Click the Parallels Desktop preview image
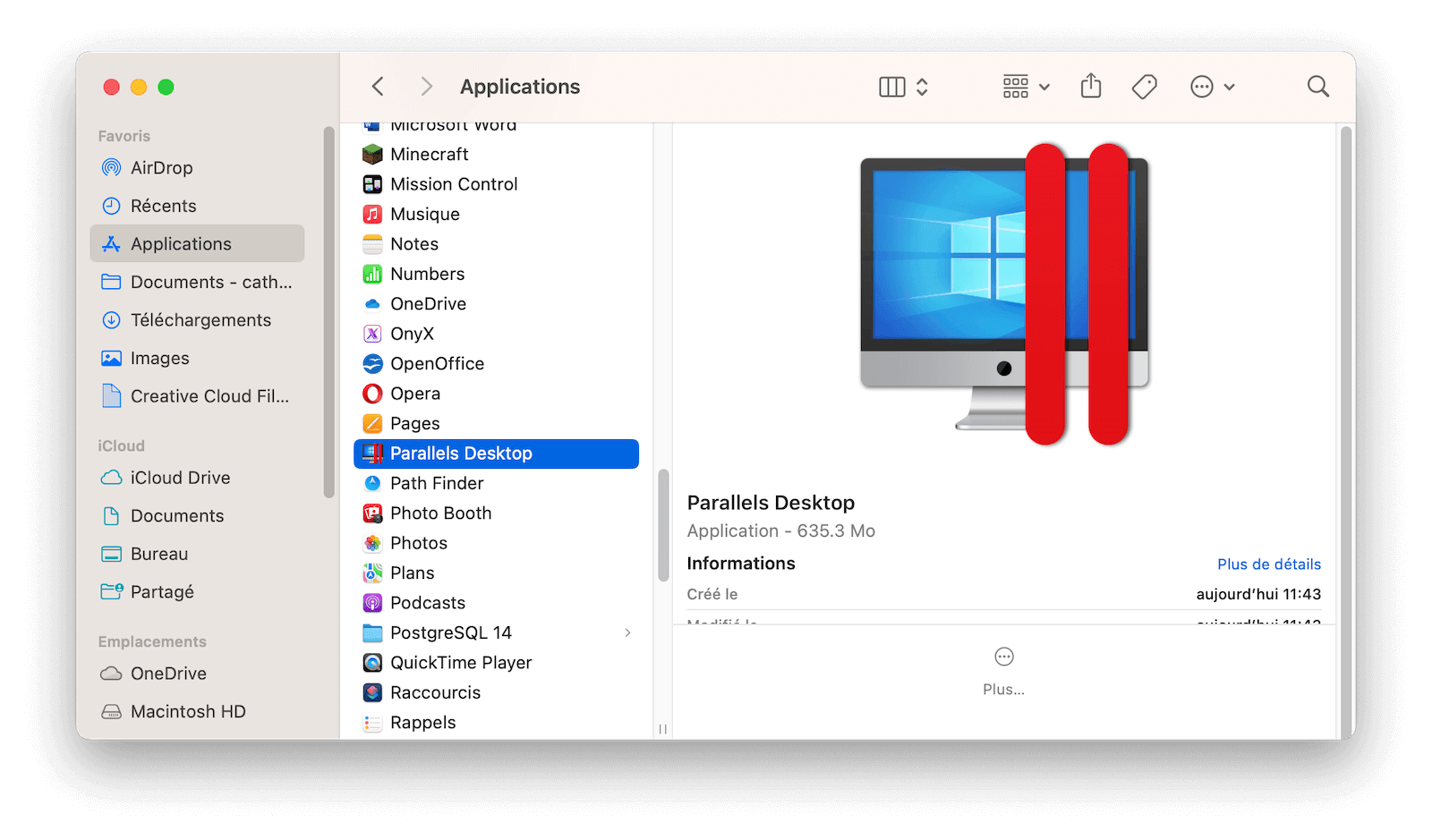 tap(1004, 294)
